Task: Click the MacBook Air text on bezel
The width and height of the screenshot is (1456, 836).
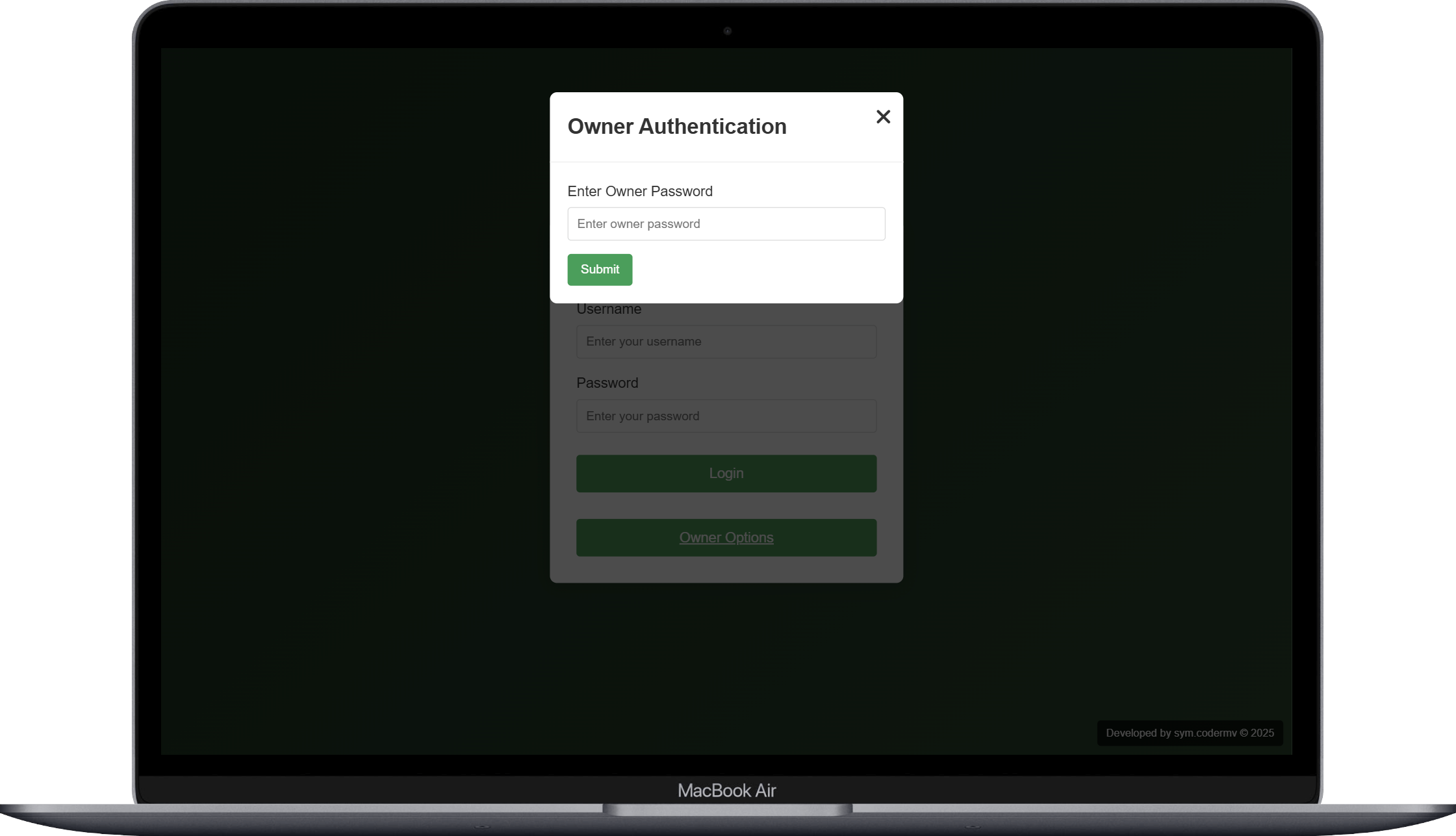Action: (x=726, y=791)
